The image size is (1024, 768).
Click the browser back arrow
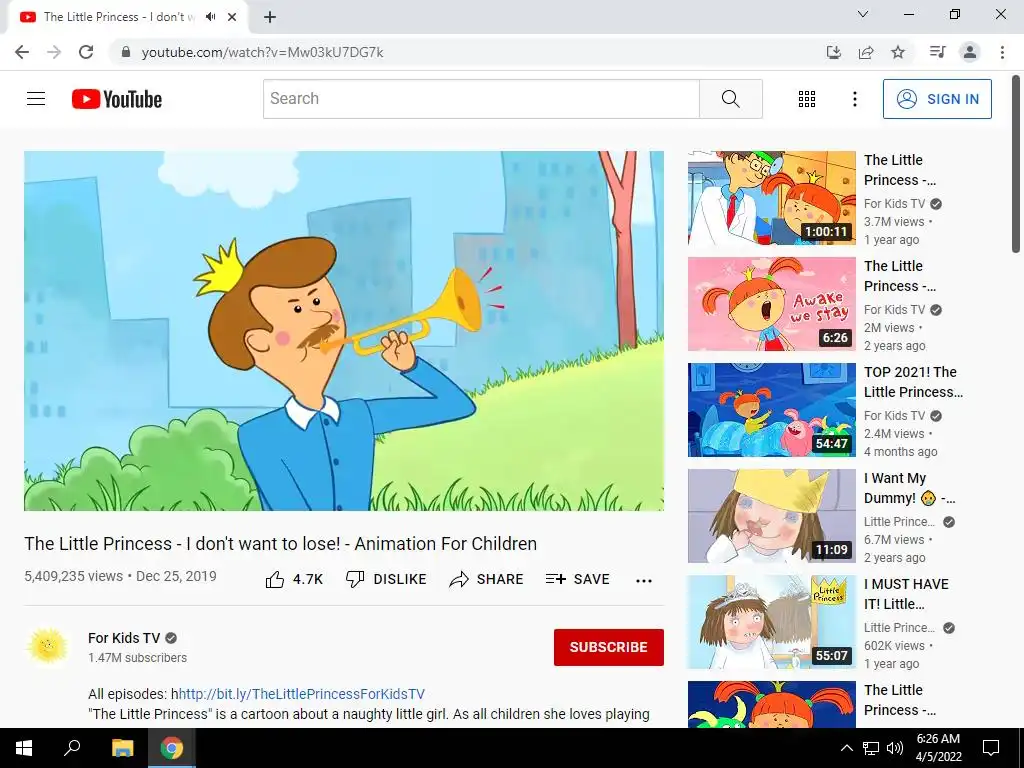click(x=22, y=52)
